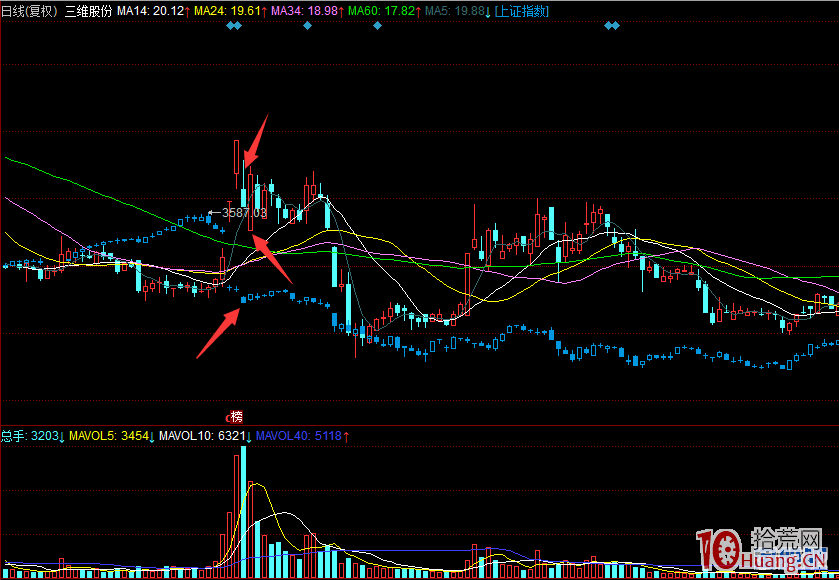Click the 三维股份 stock name
The width and height of the screenshot is (839, 580).
point(88,11)
